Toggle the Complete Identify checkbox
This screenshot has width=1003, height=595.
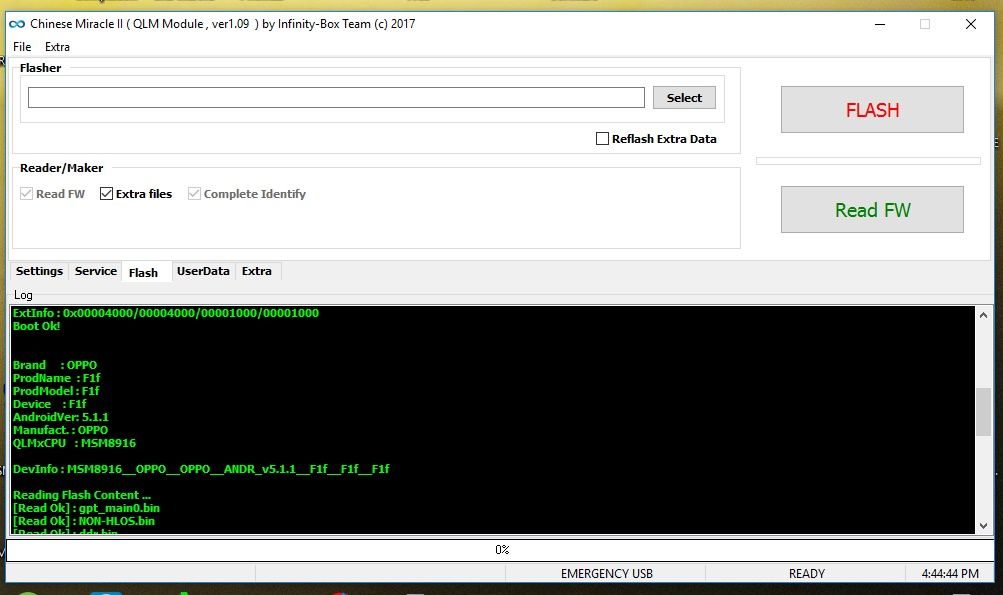(x=195, y=194)
